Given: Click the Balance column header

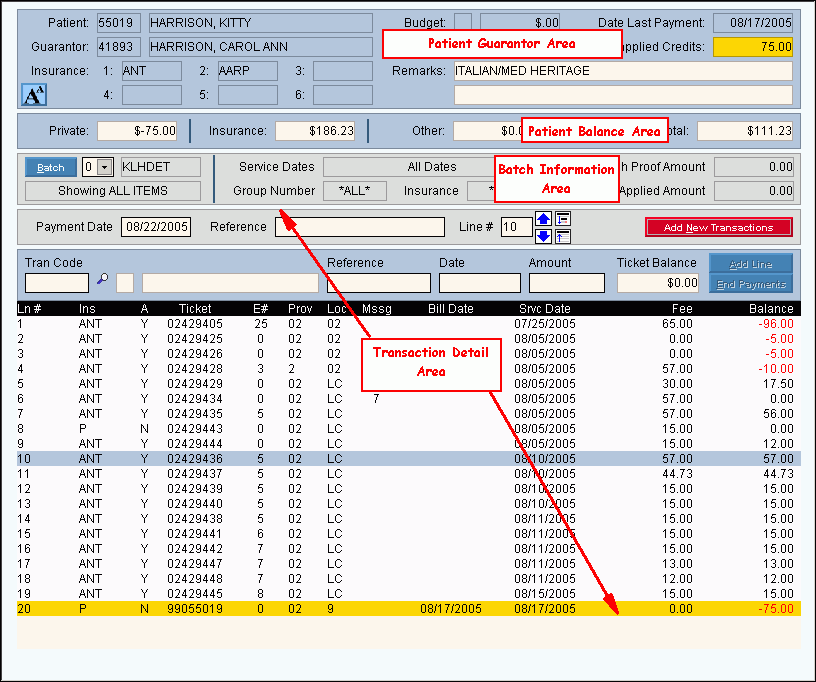Looking at the screenshot, I should [x=771, y=308].
